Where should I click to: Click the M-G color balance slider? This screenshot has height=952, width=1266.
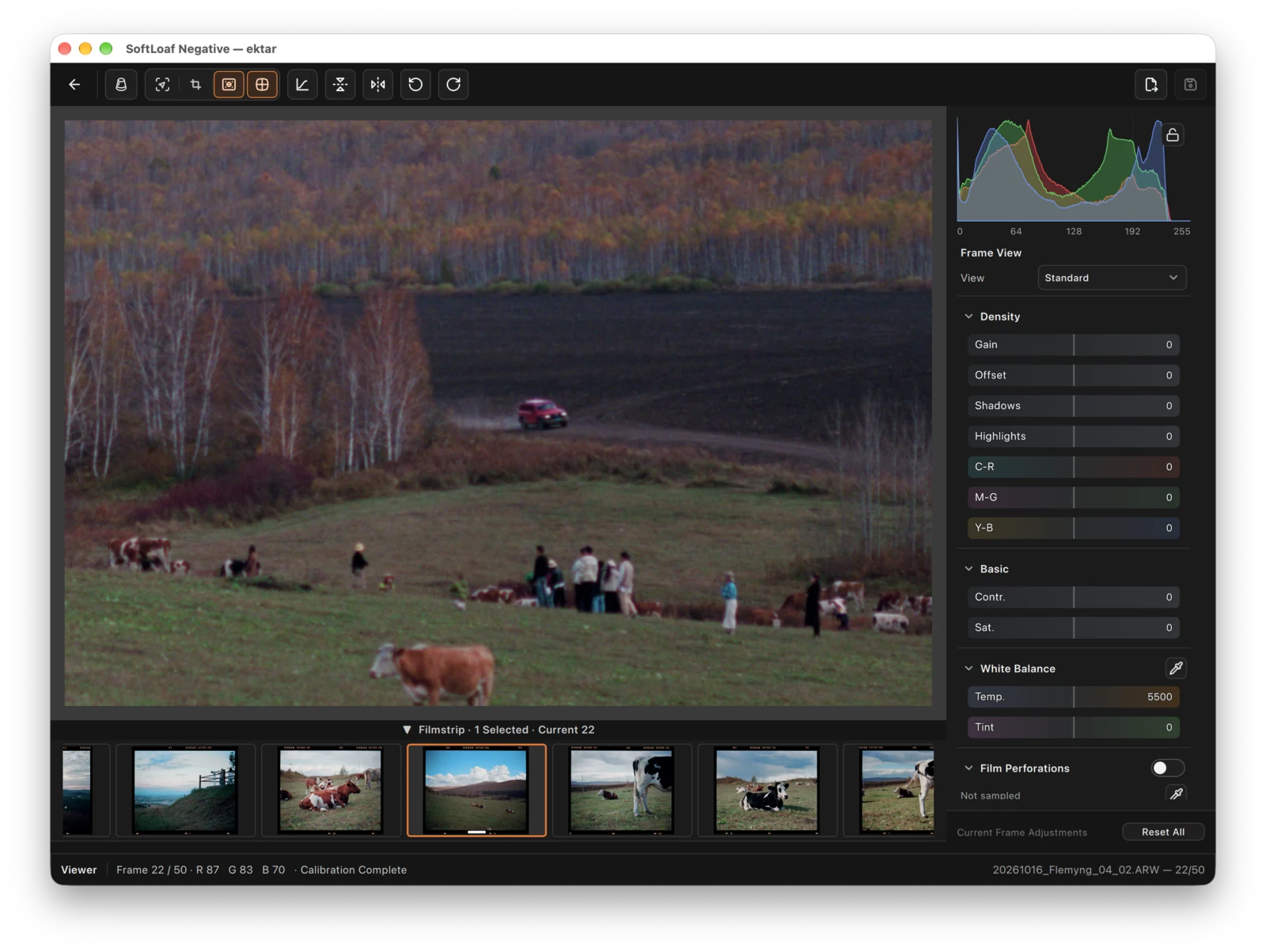(1074, 498)
